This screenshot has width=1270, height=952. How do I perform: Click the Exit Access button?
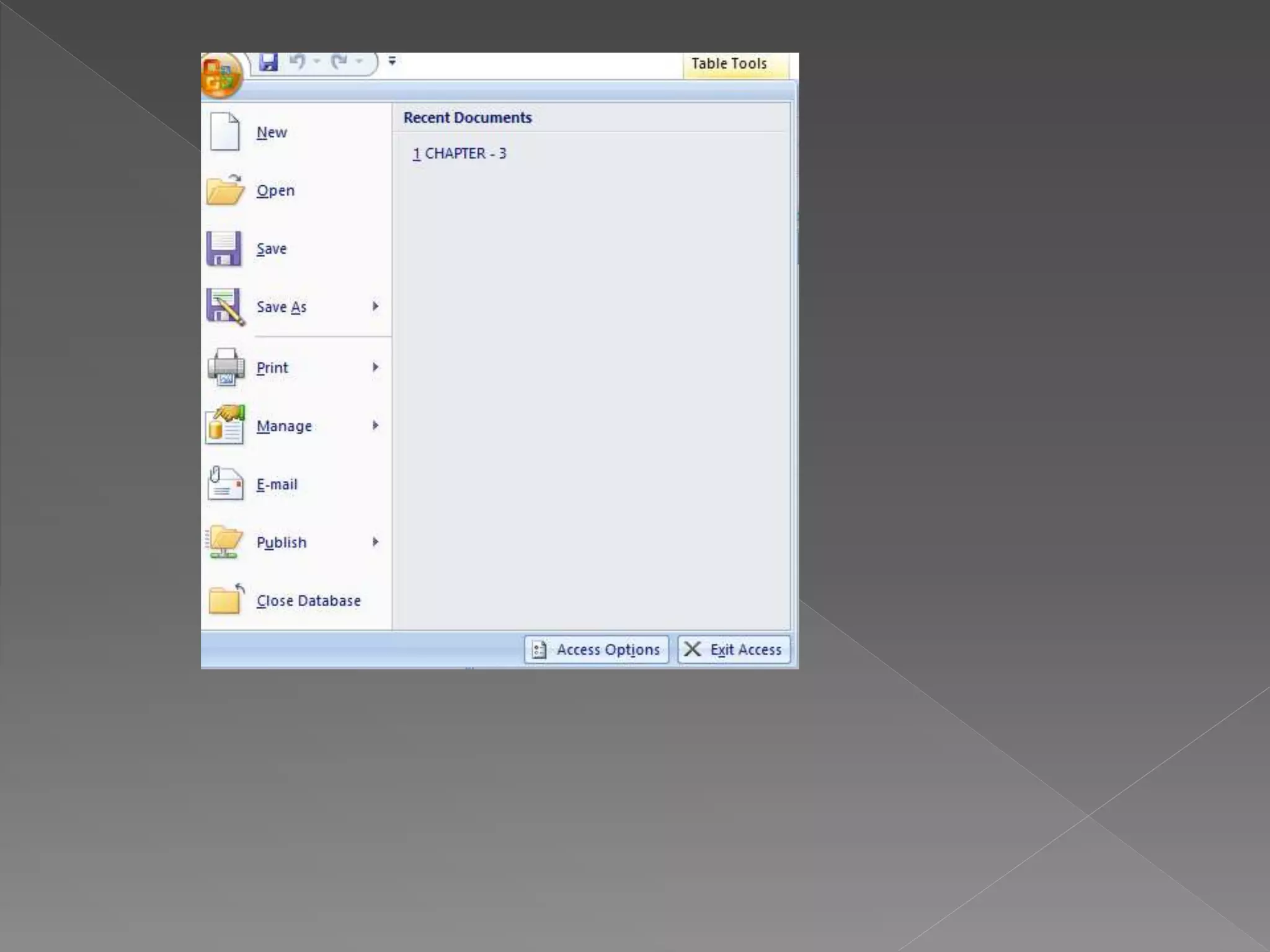pos(734,650)
